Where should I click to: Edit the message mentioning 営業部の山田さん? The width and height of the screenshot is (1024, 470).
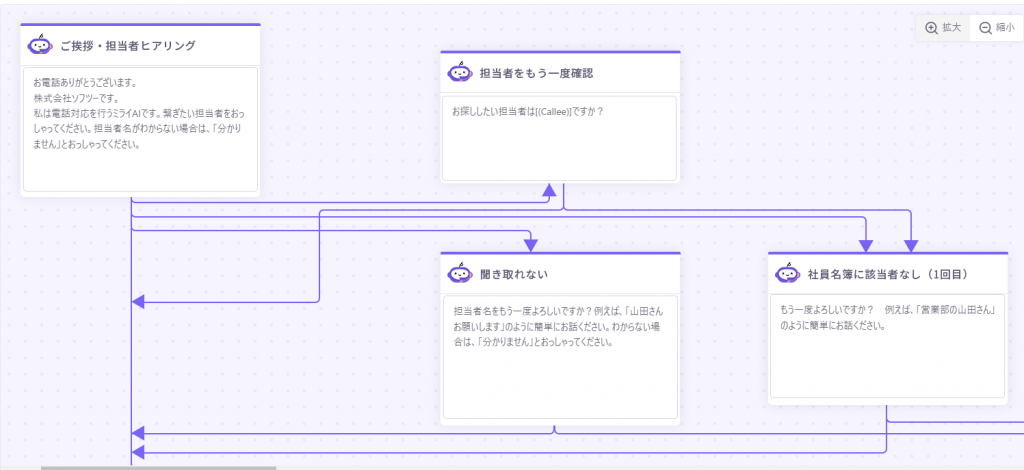coord(888,346)
